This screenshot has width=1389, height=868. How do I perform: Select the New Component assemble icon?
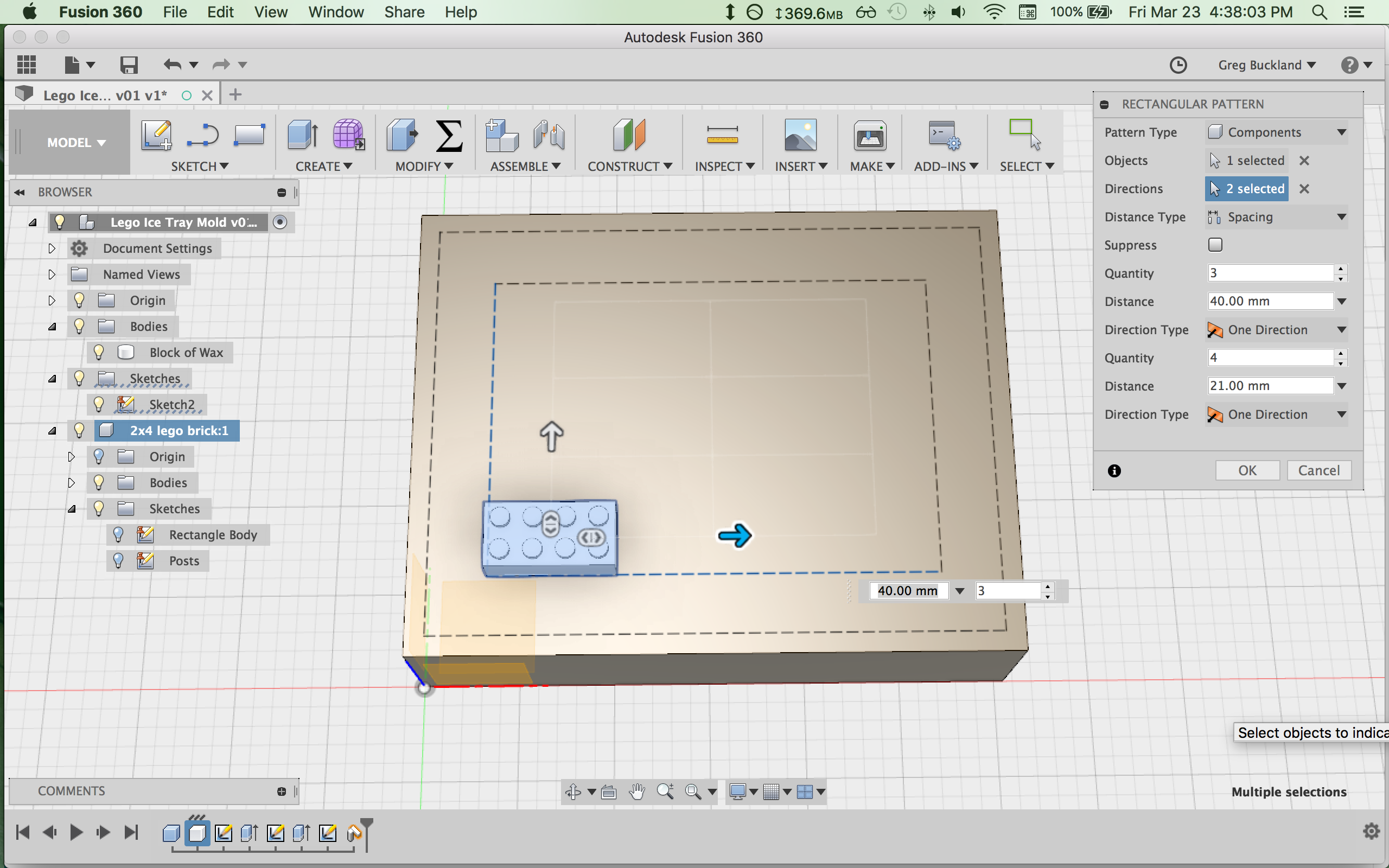501,136
